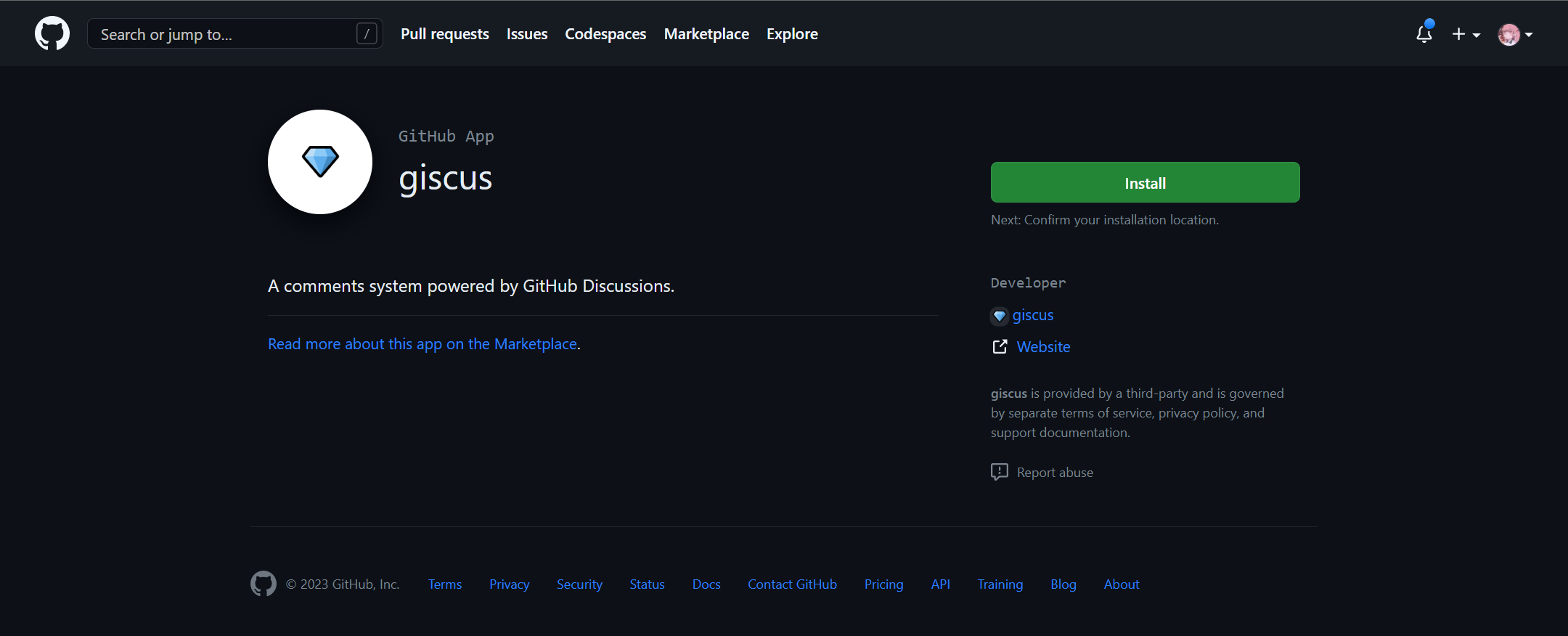Image resolution: width=1568 pixels, height=636 pixels.
Task: Click the GitHub Octocat logo in header
Action: [x=52, y=33]
